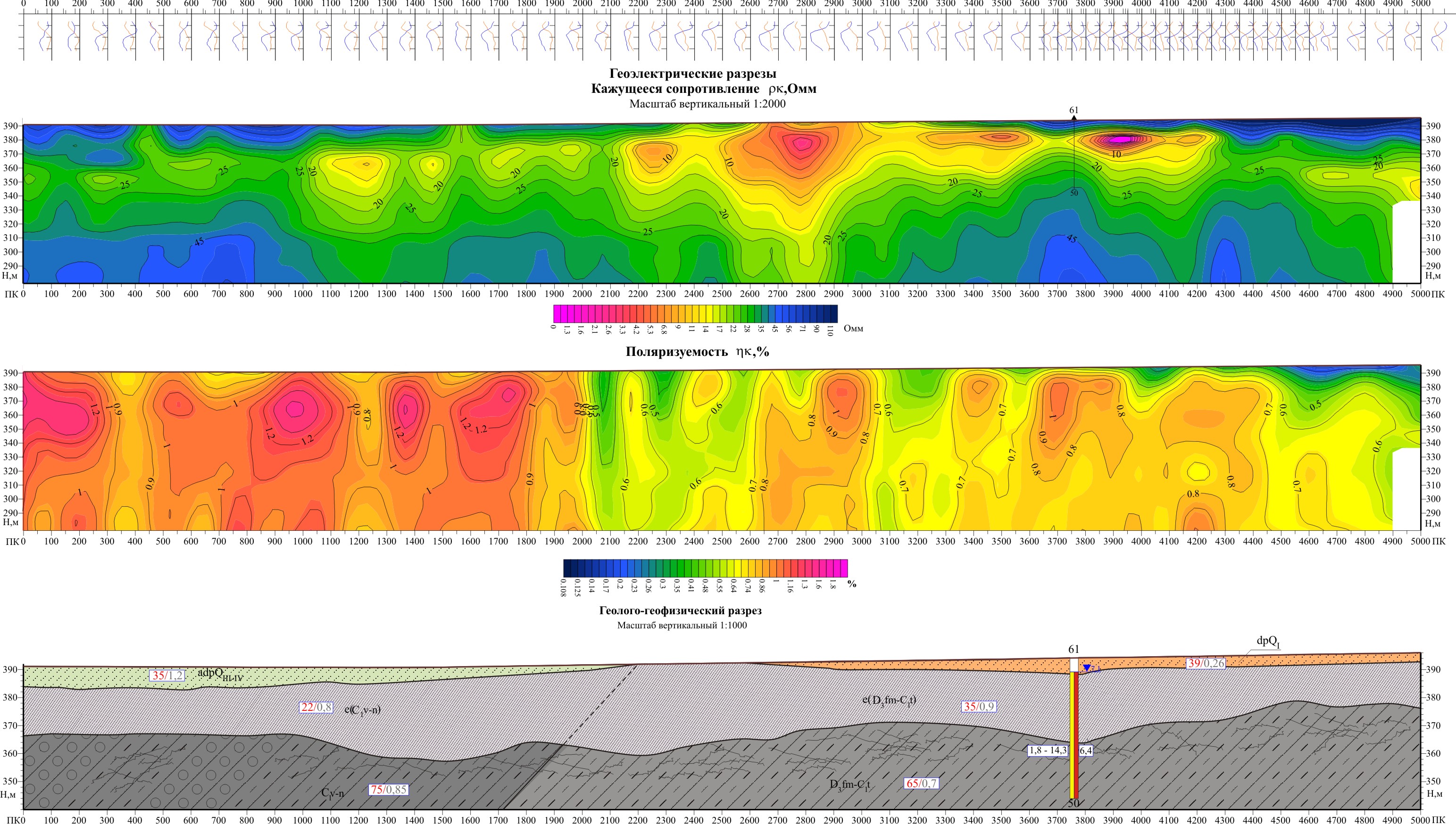This screenshot has height=824, width=1456.
Task: Click the red-yellow borehole 61 column in geological section
Action: pos(1074,736)
